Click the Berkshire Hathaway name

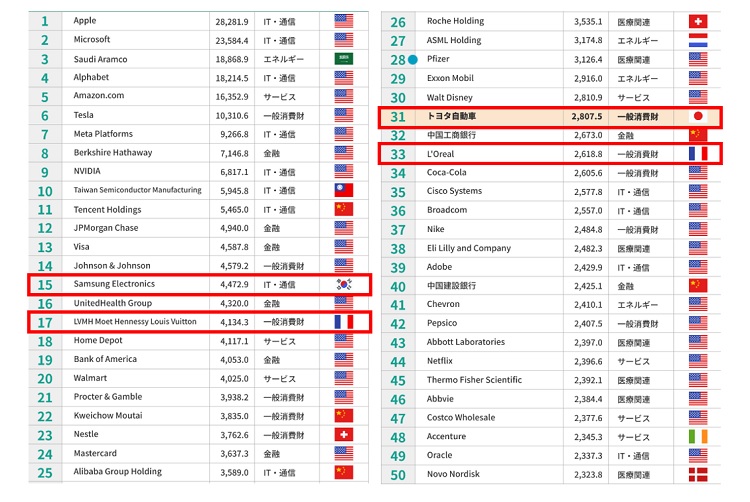tap(113, 153)
